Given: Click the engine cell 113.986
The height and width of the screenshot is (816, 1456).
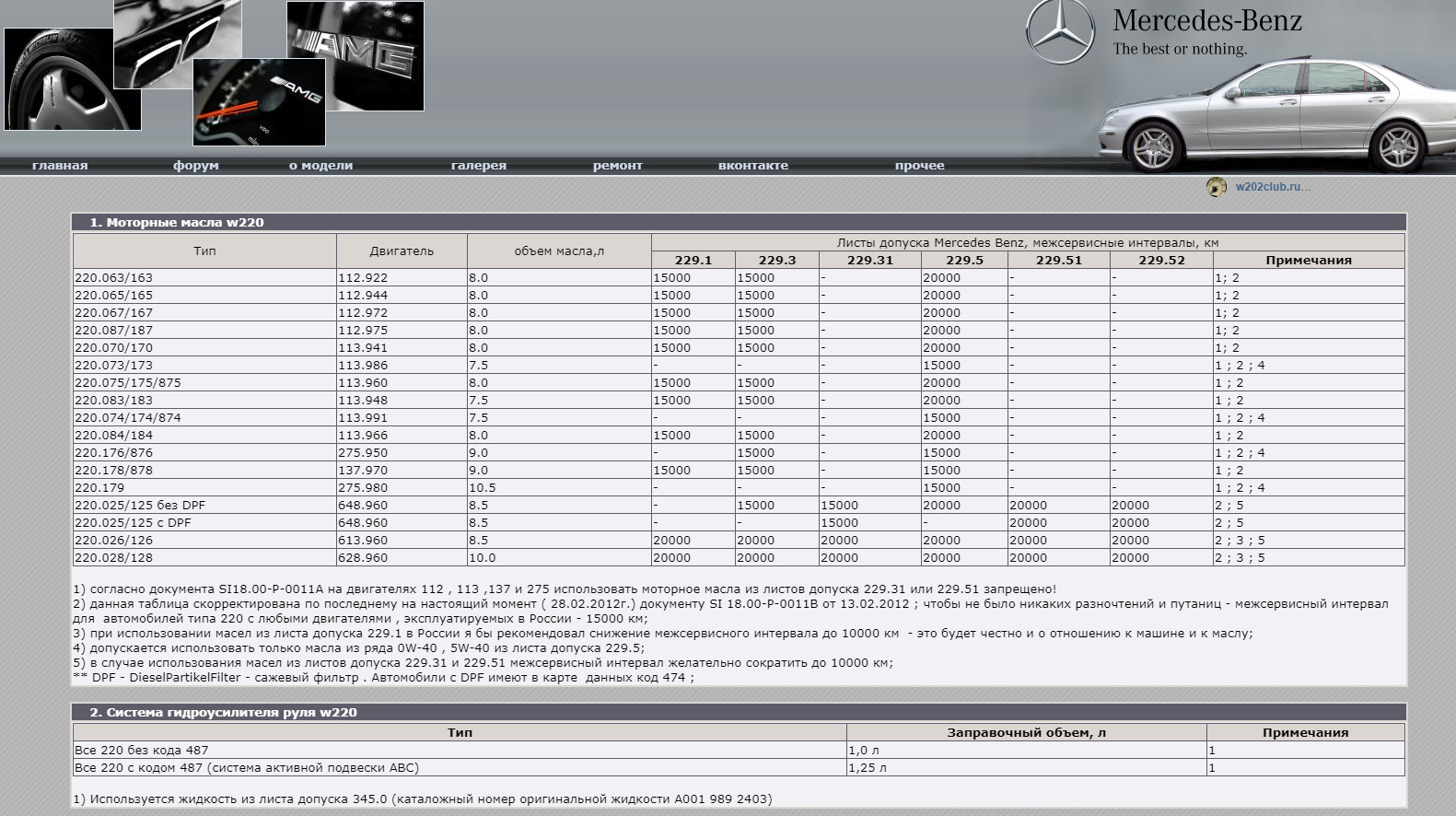Looking at the screenshot, I should [402, 366].
